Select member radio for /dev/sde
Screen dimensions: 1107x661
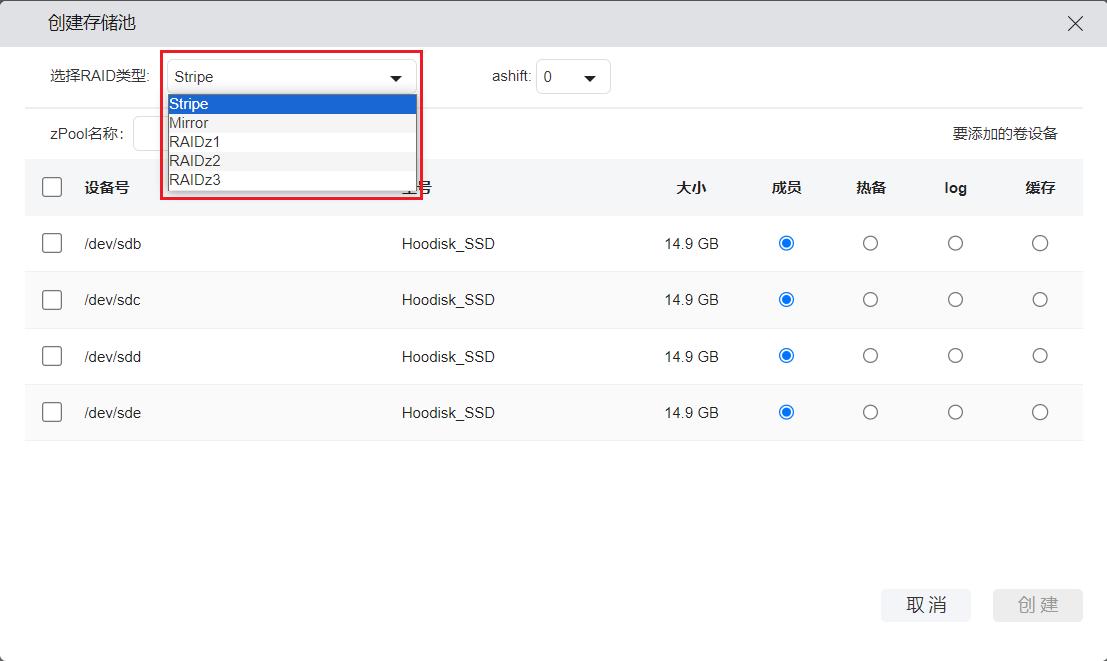786,412
